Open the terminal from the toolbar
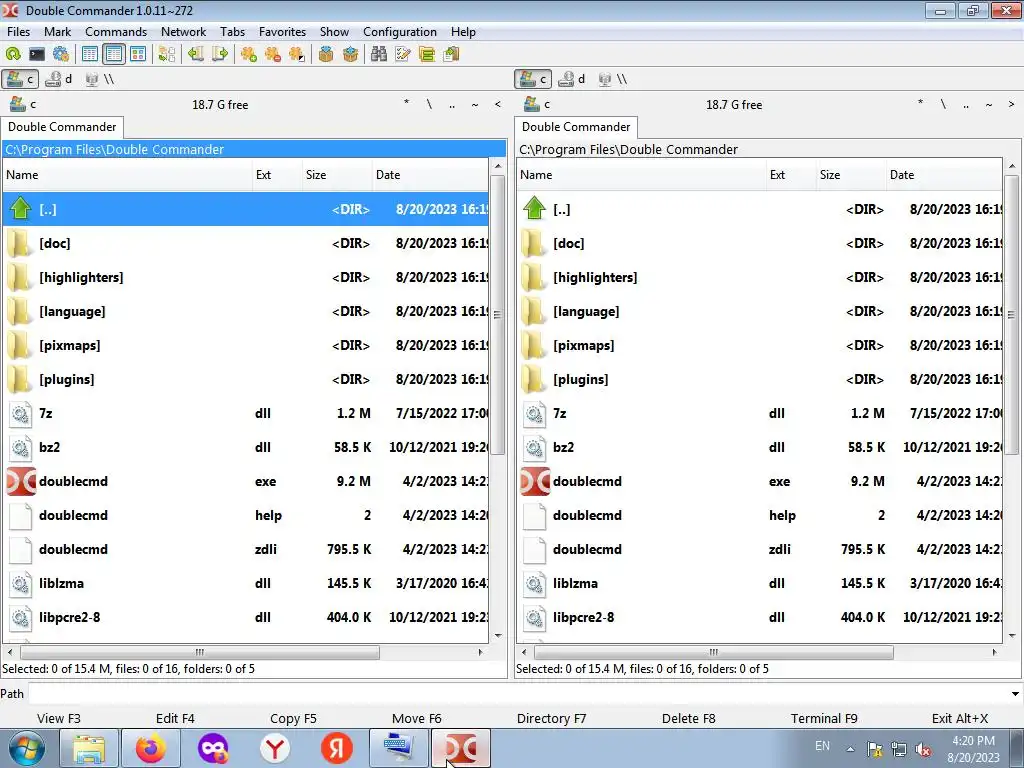Image resolution: width=1024 pixels, height=768 pixels. pyautogui.click(x=37, y=54)
